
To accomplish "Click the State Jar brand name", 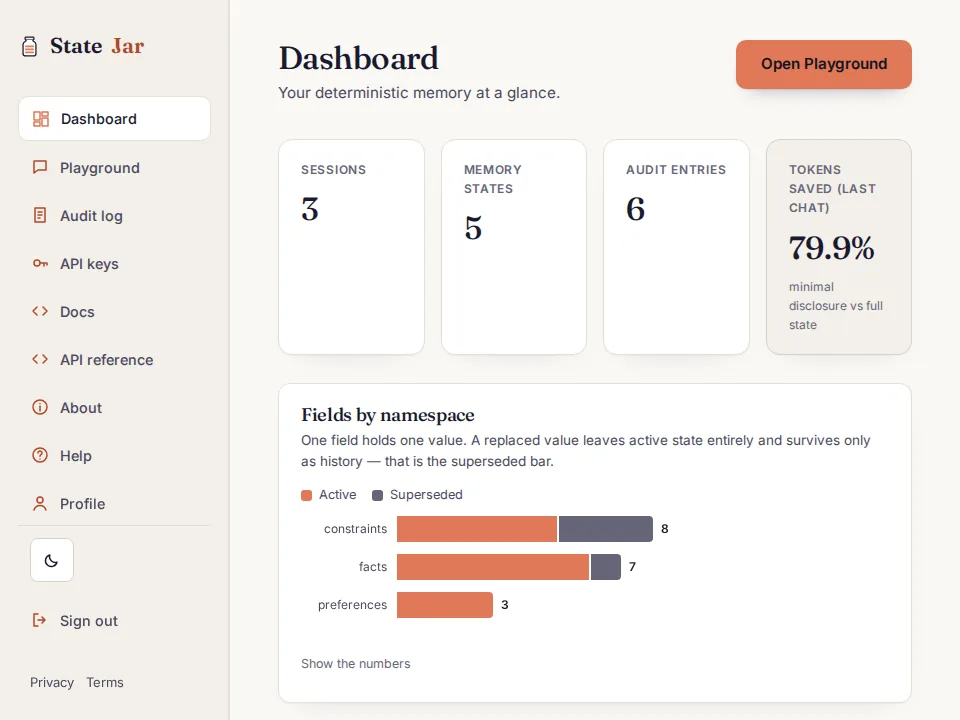I will tap(97, 46).
